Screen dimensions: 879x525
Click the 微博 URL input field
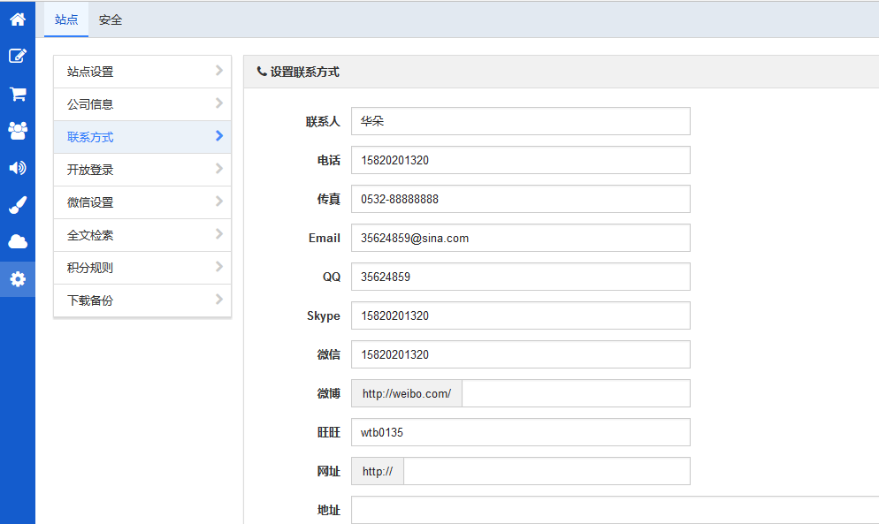pyautogui.click(x=576, y=393)
